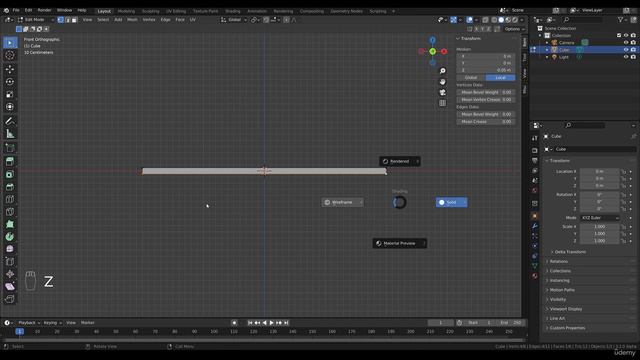Click the zoom view magnifier icon
Screen dimensions: 640x360
pos(442,71)
